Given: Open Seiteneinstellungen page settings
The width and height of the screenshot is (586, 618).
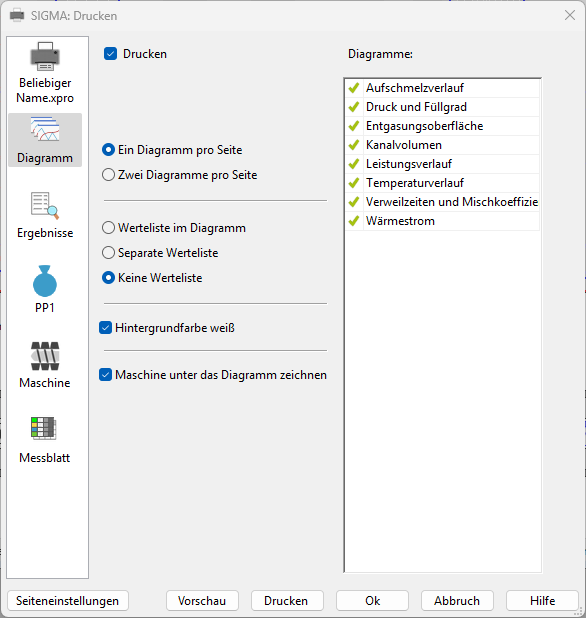Looking at the screenshot, I should (x=68, y=601).
